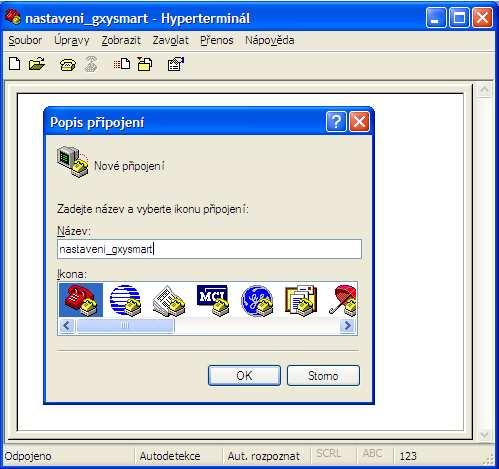Choose the newspaper connection icon
Image resolution: width=499 pixels, height=469 pixels.
point(169,301)
